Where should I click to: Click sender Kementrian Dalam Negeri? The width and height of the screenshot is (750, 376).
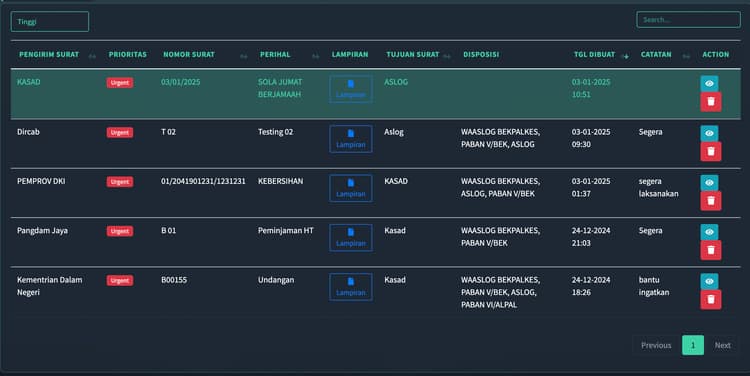[50, 286]
